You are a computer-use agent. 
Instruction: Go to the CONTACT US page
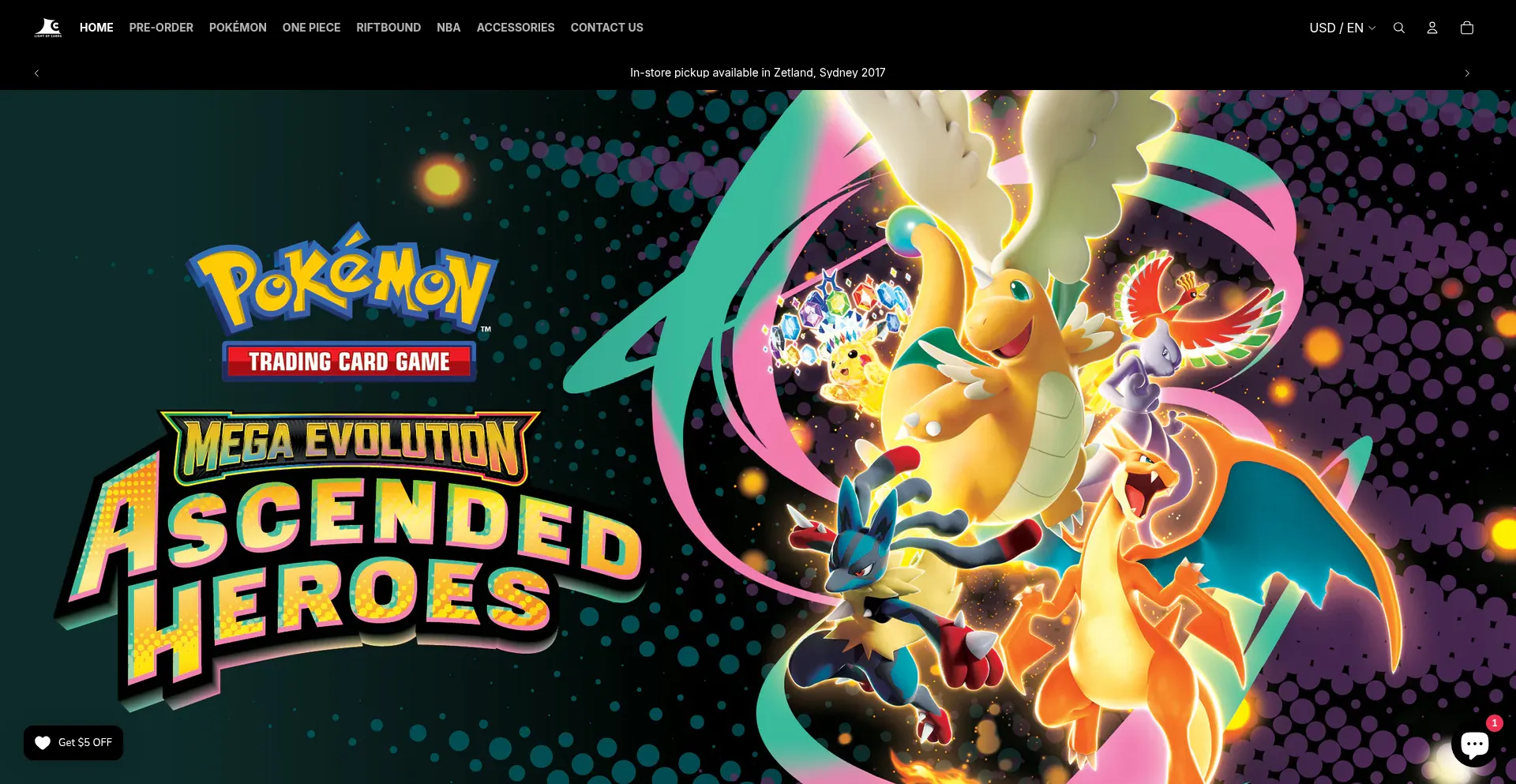[x=607, y=28]
